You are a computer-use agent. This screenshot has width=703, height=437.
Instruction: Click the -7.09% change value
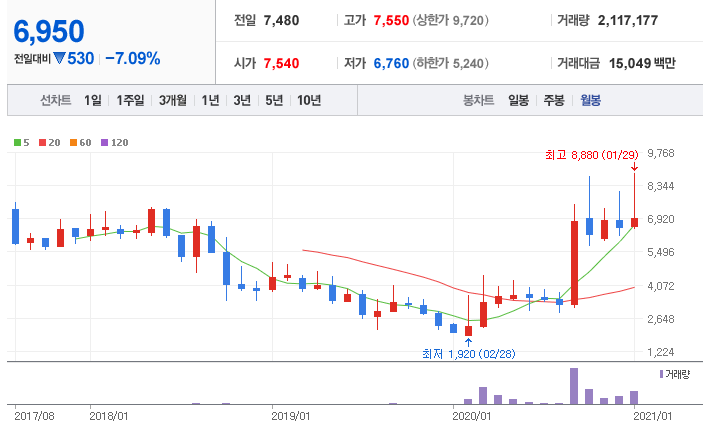133,58
